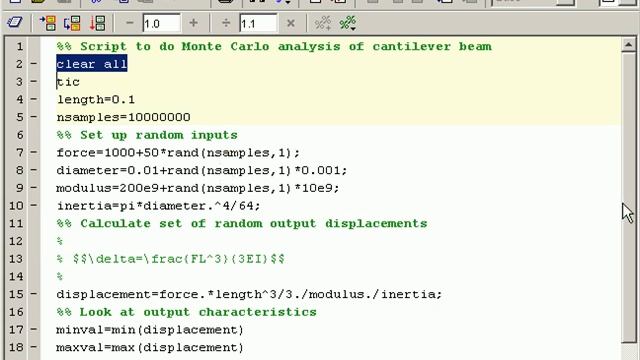Click the highlighted 'clear all' text
This screenshot has width=640, height=360.
[x=92, y=64]
